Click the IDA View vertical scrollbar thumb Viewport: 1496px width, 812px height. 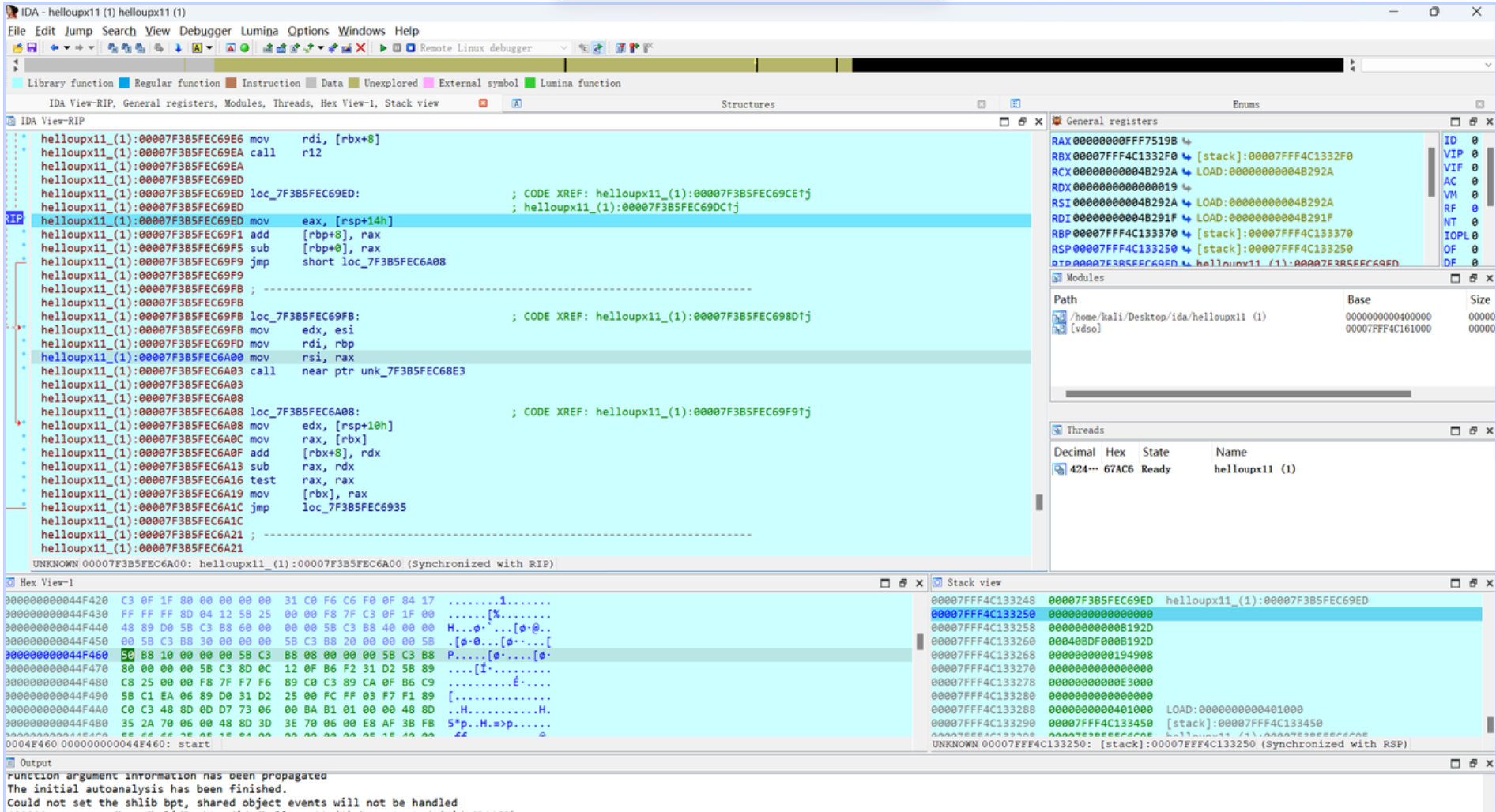[x=1039, y=502]
